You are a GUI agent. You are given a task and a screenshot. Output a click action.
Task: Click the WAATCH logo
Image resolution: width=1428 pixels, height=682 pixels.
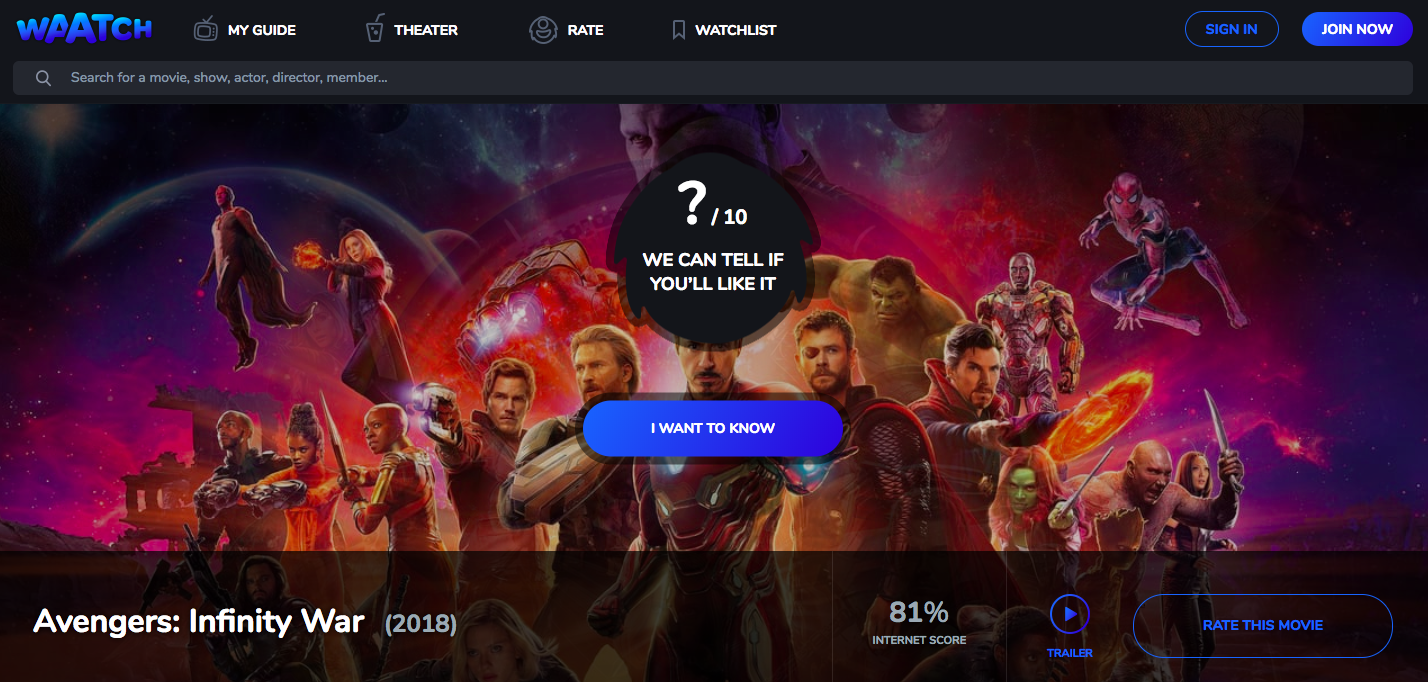pyautogui.click(x=84, y=29)
